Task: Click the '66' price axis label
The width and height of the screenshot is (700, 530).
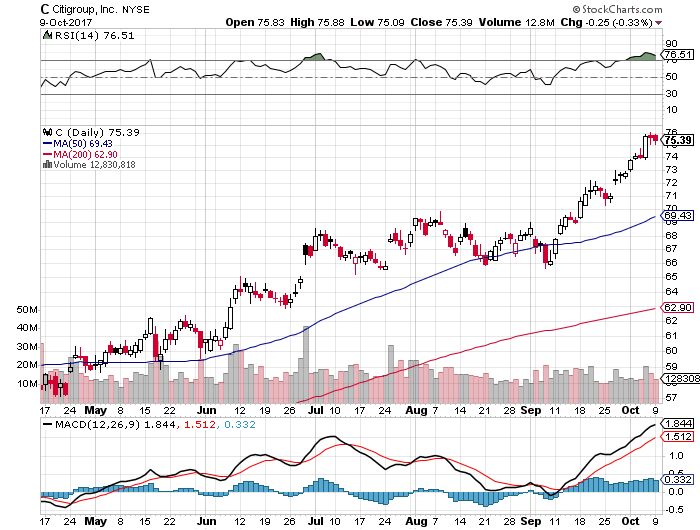Action: point(671,263)
